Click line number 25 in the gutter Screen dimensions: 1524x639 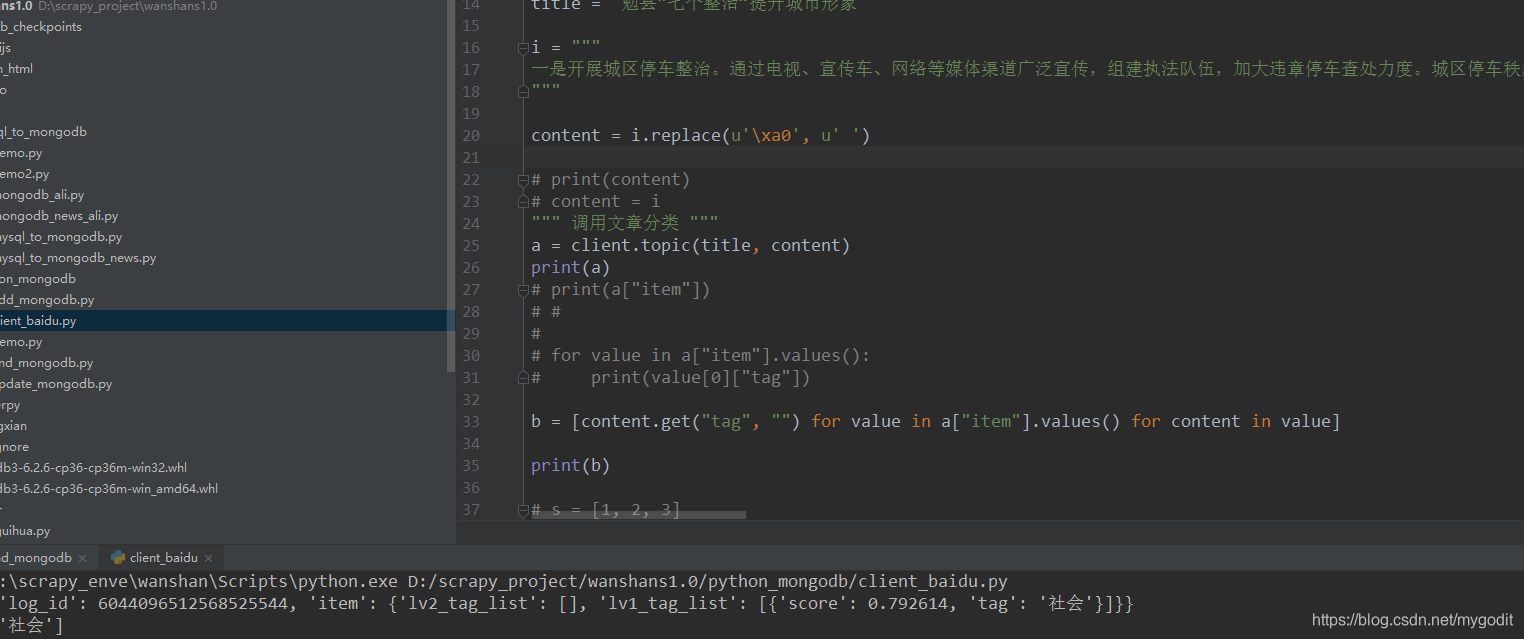470,246
